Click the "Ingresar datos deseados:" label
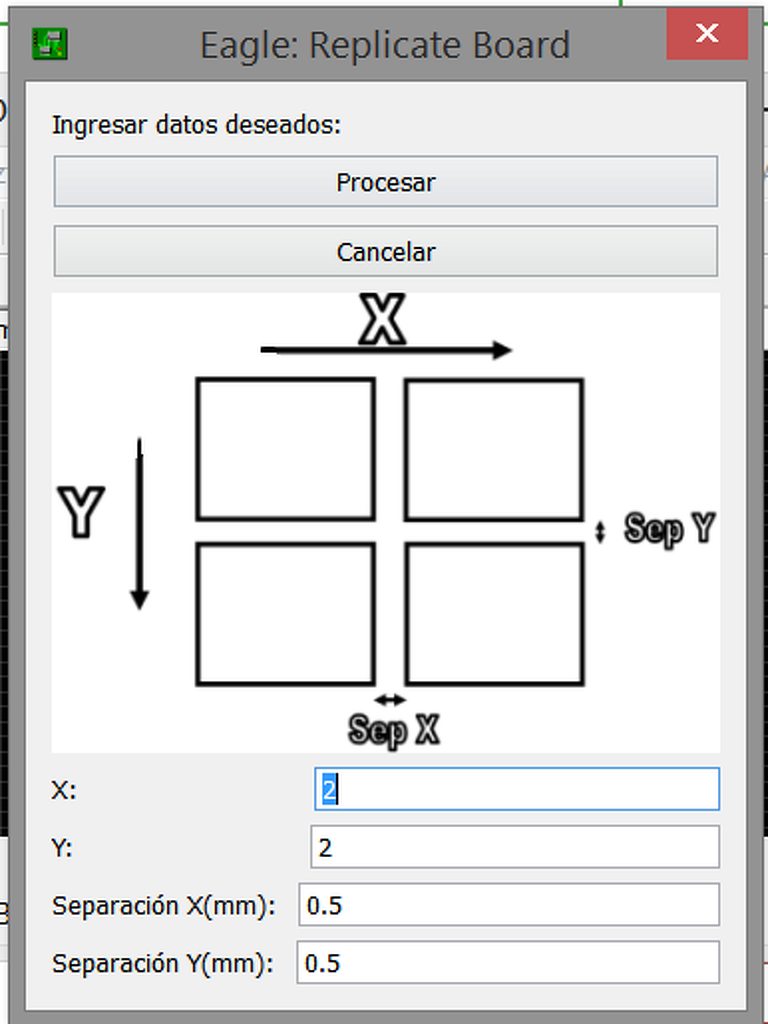 pos(197,125)
